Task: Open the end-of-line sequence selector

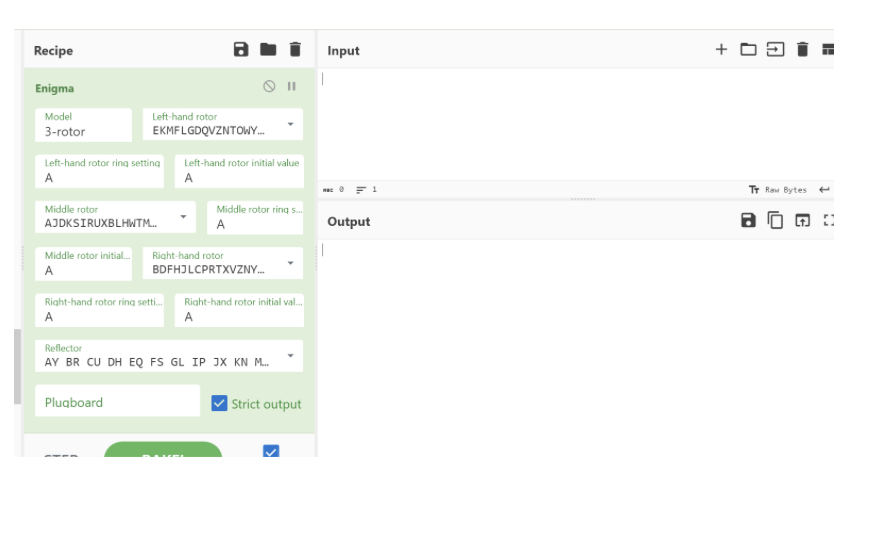Action: pos(824,189)
